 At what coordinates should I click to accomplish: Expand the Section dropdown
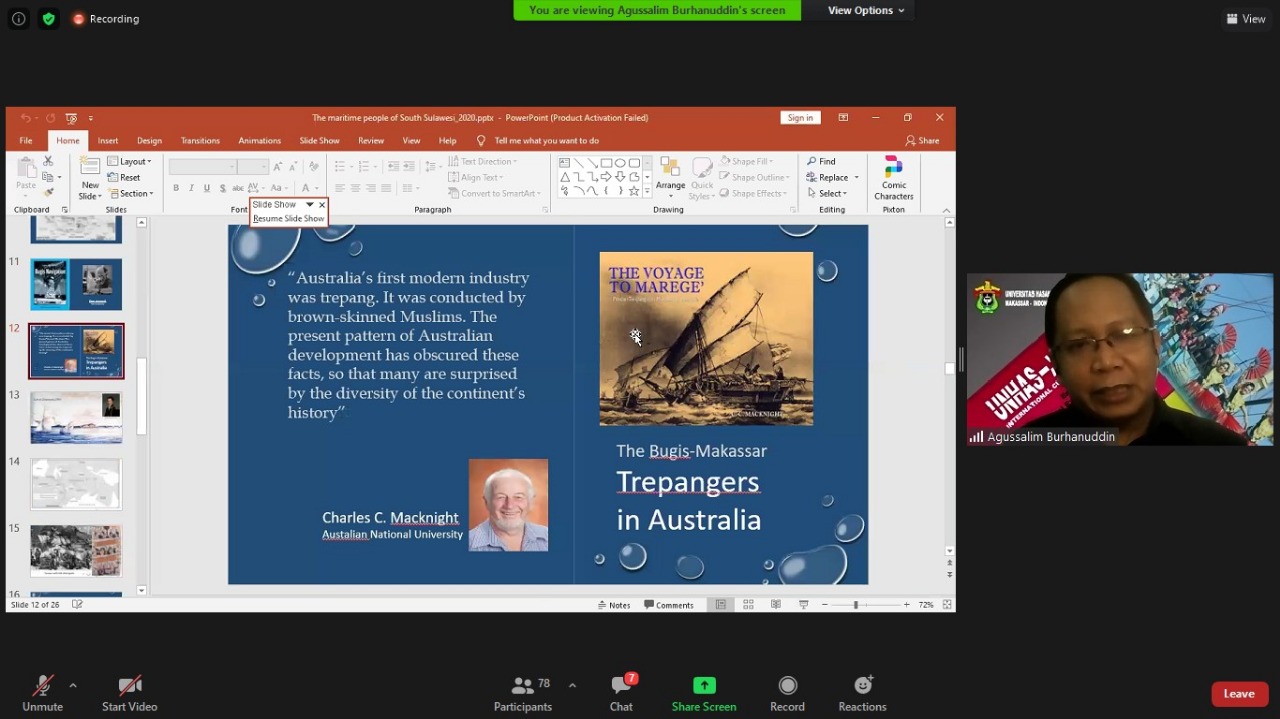pos(132,193)
